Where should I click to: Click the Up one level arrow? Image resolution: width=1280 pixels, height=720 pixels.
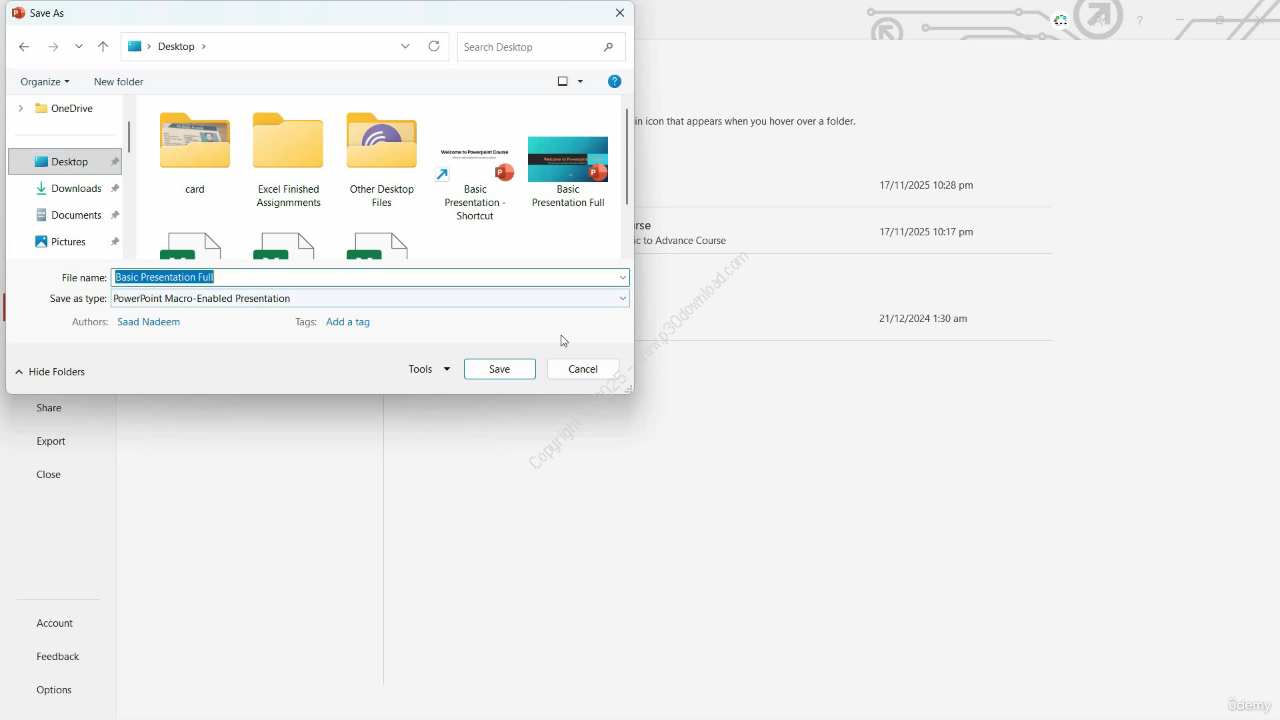click(103, 47)
